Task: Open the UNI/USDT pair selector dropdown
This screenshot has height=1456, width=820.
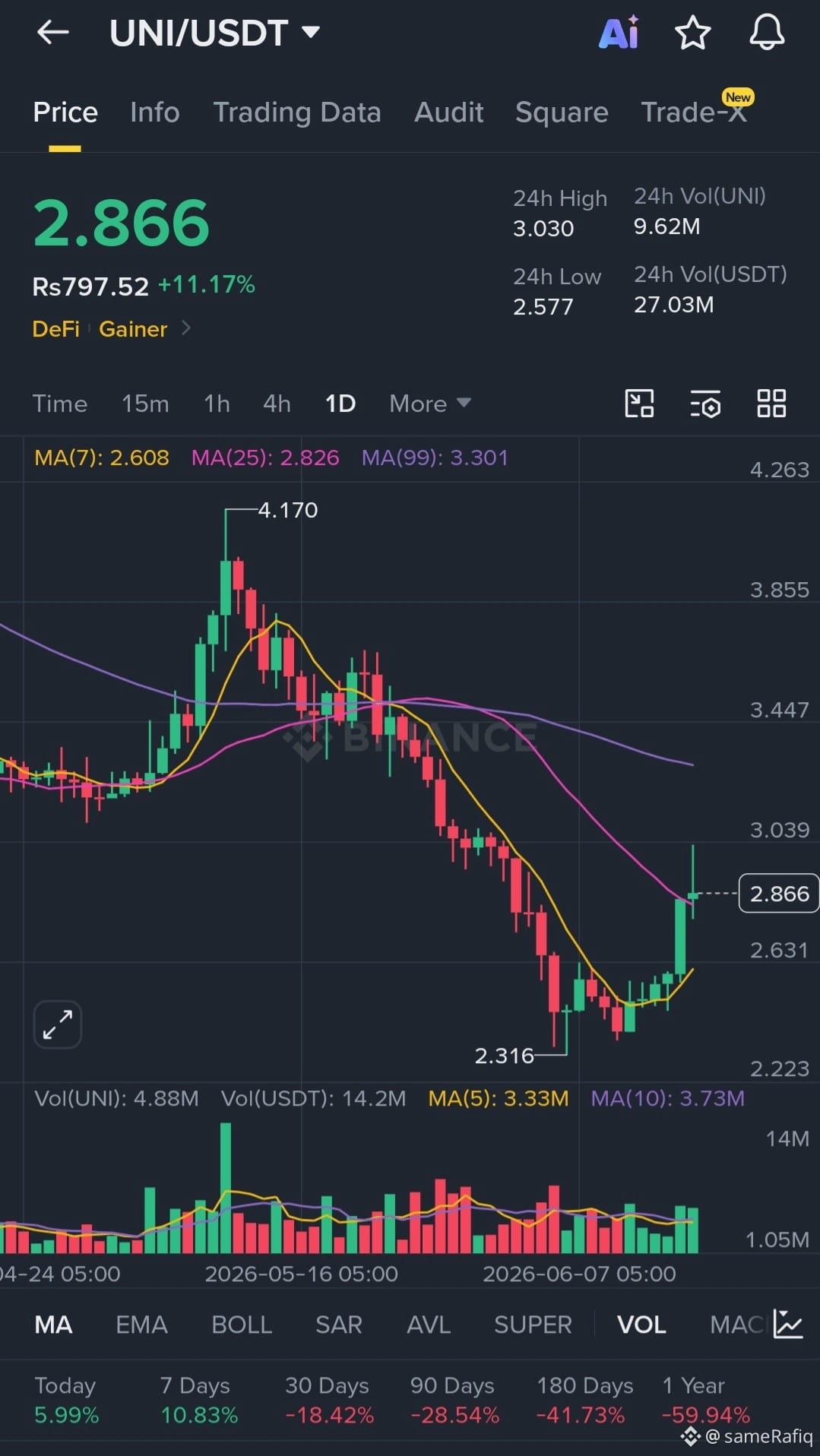Action: (215, 33)
